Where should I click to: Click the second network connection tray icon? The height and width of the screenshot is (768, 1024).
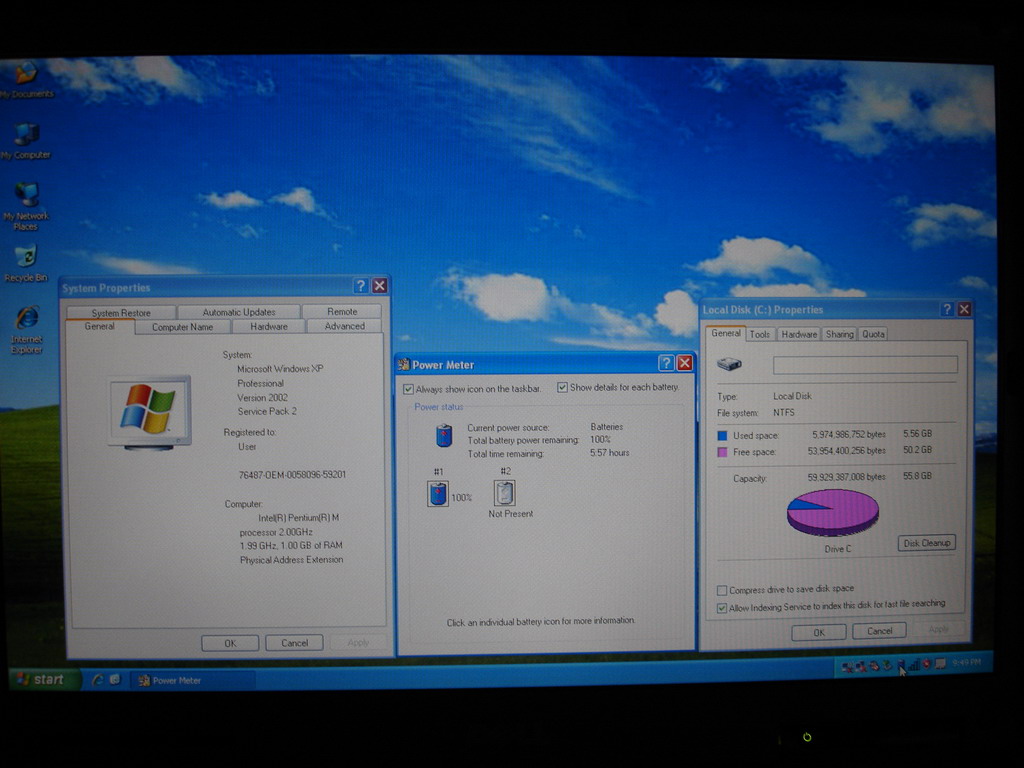(861, 667)
